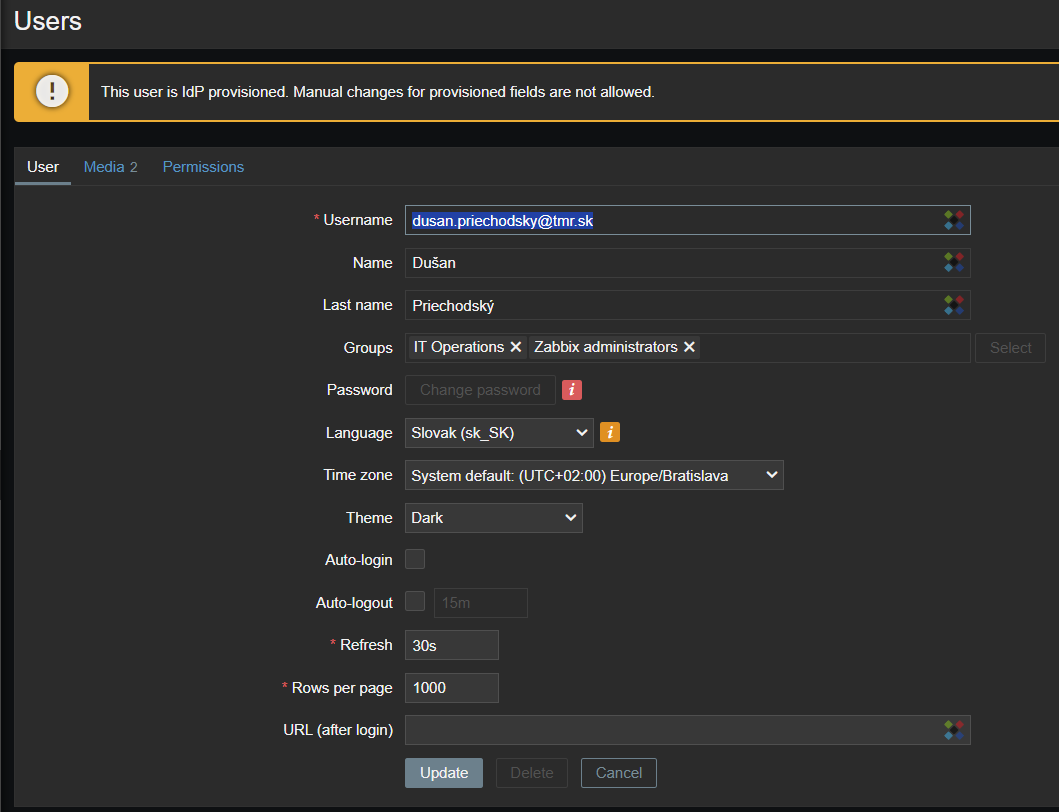Enable the Auto-login checkbox
The image size is (1059, 812).
[x=415, y=559]
